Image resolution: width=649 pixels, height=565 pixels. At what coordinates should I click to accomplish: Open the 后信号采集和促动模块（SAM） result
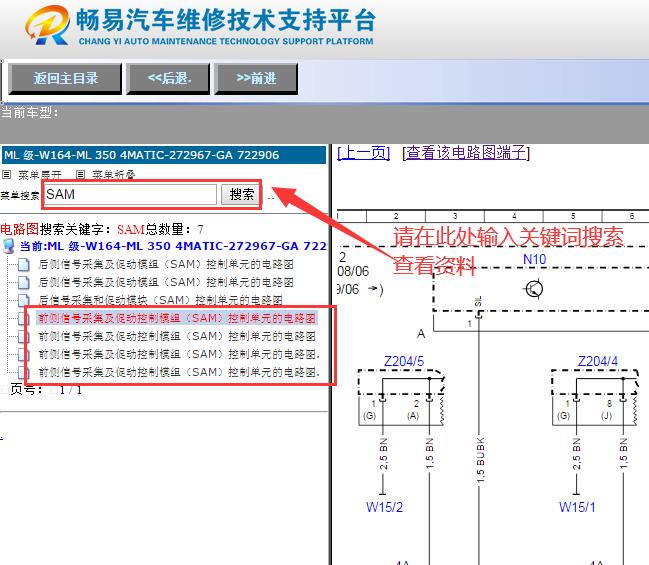coord(161,300)
